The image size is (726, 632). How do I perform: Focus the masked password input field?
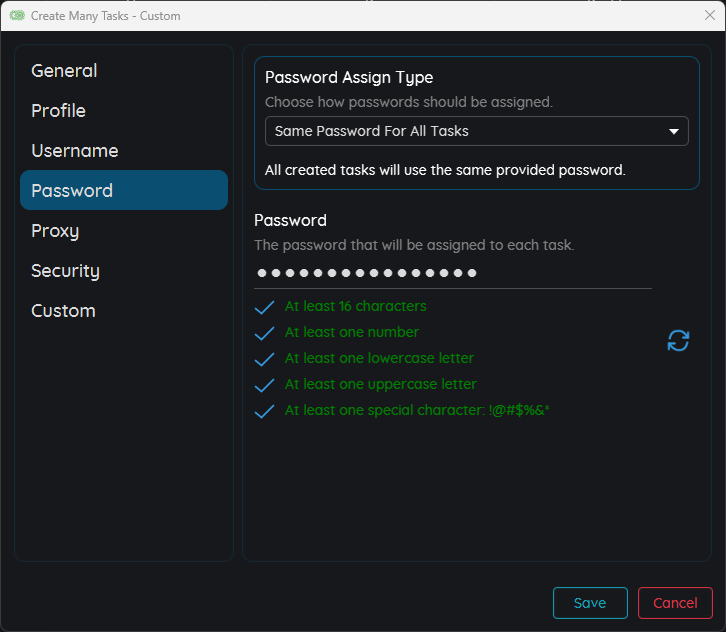(x=452, y=273)
